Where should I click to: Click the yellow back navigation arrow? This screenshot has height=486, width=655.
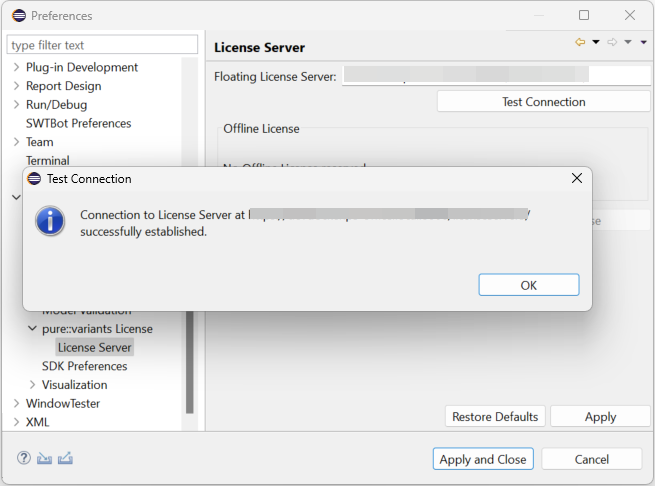tap(580, 42)
